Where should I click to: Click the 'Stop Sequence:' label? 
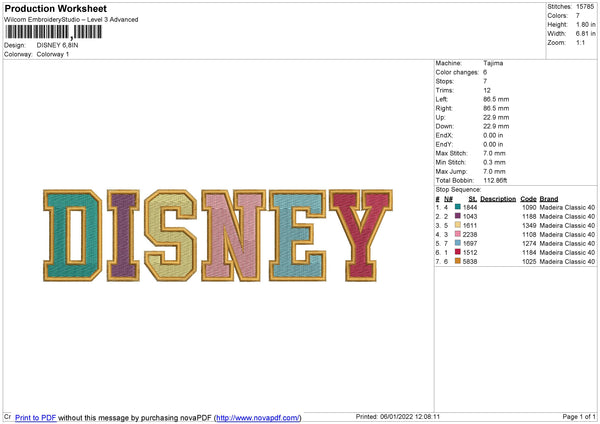(x=458, y=189)
